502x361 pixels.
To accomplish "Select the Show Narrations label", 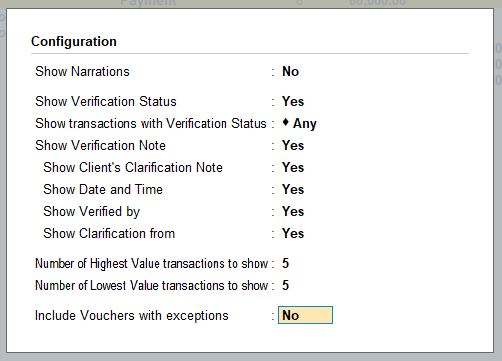I will tap(82, 71).
